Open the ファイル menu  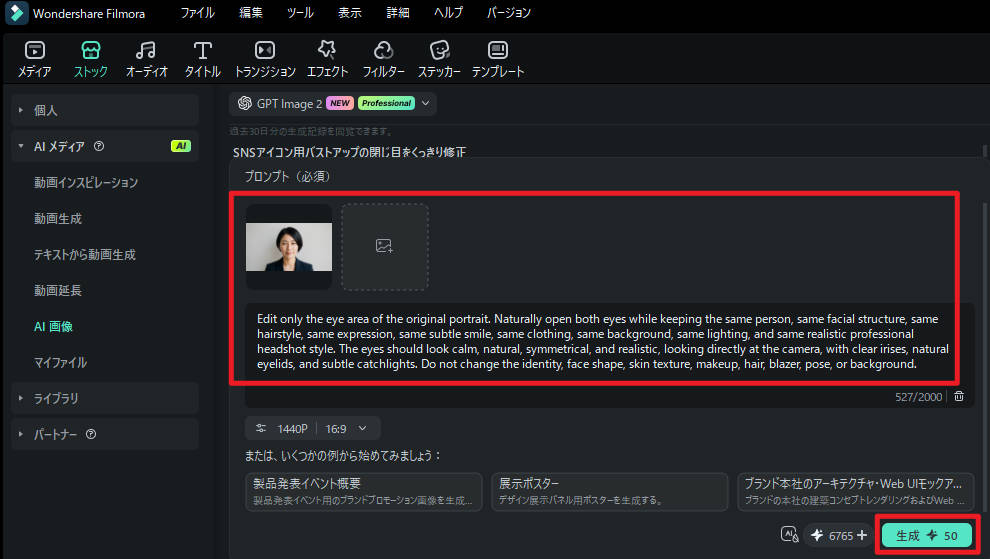[198, 13]
